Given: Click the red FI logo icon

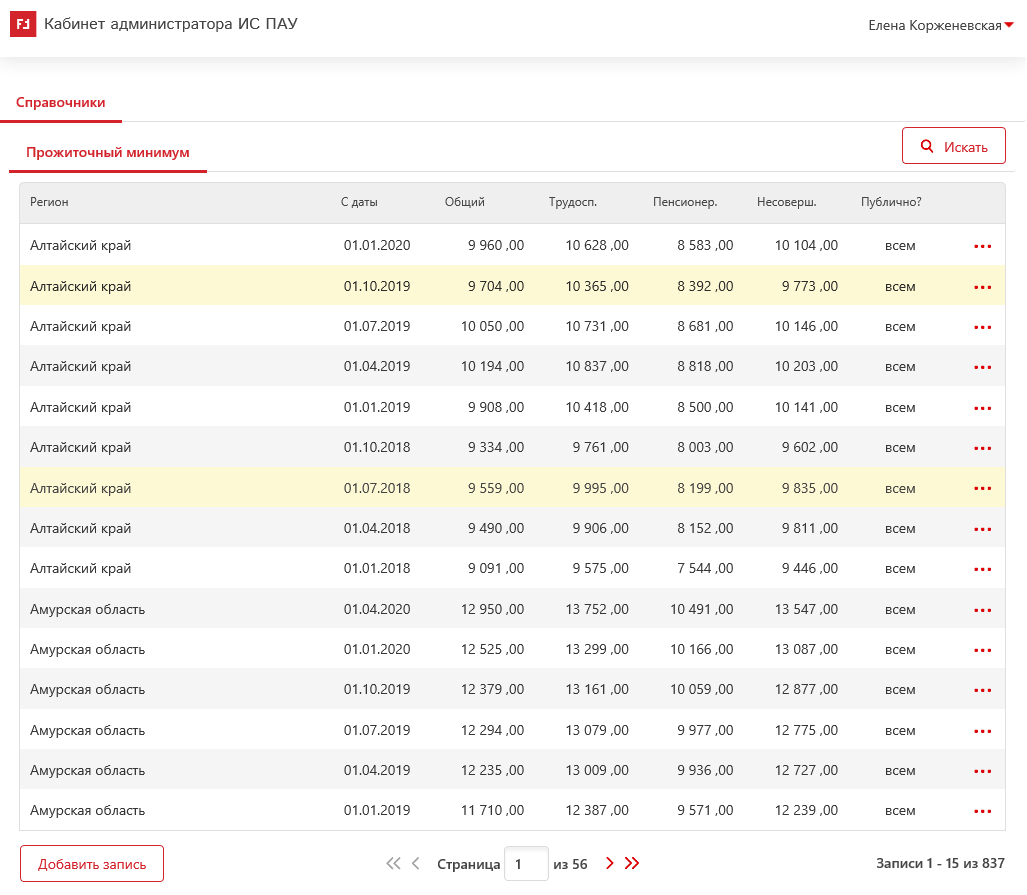Looking at the screenshot, I should pos(23,24).
